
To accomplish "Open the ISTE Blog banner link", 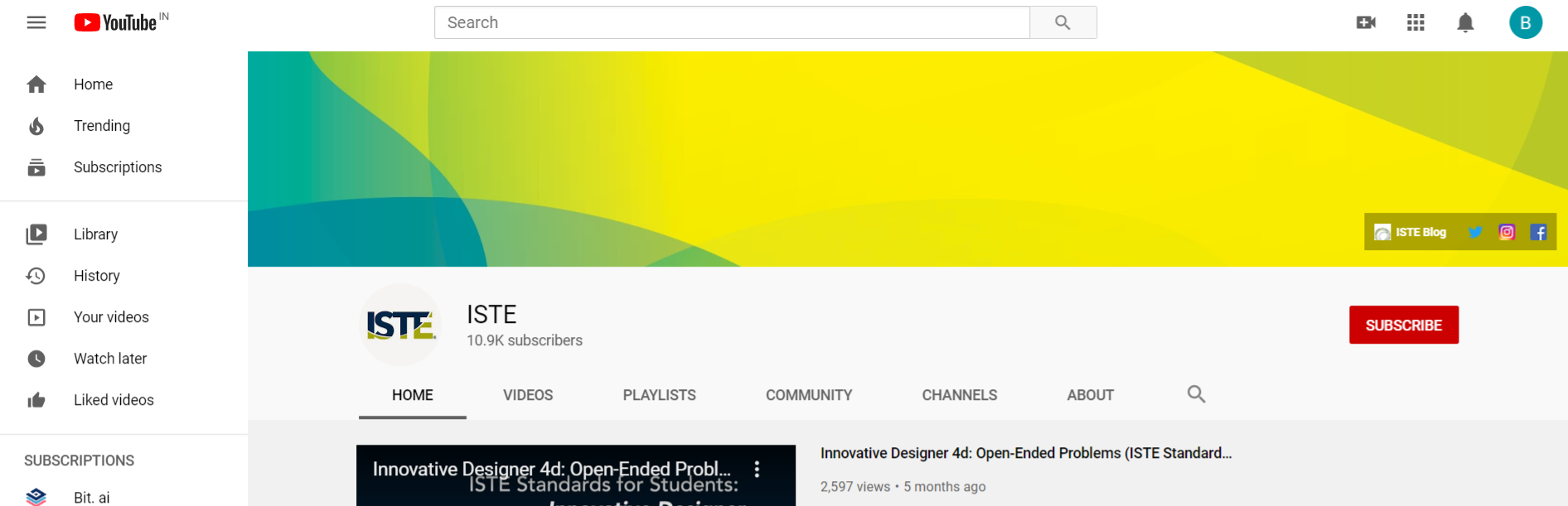I will [x=1410, y=232].
